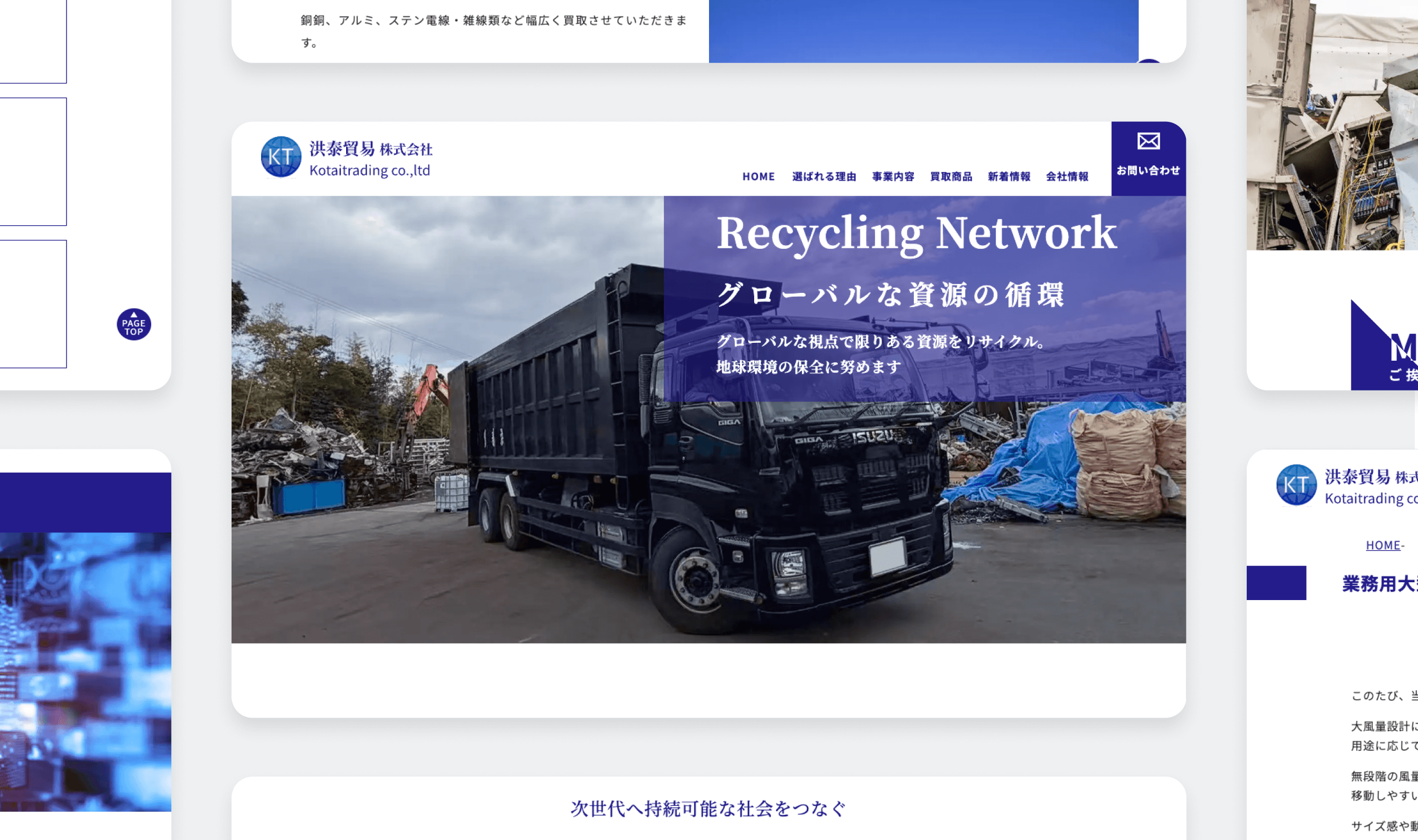Open the 選ばれる理由 navigation item
Screen dimensions: 1418x840
[x=825, y=176]
